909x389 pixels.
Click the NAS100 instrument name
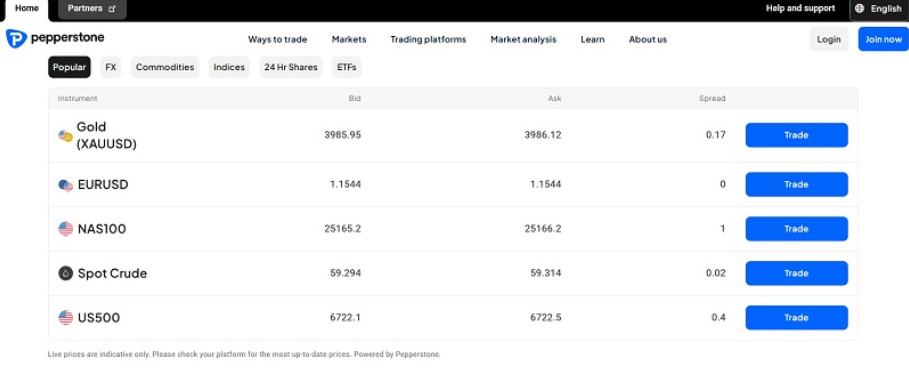[102, 229]
